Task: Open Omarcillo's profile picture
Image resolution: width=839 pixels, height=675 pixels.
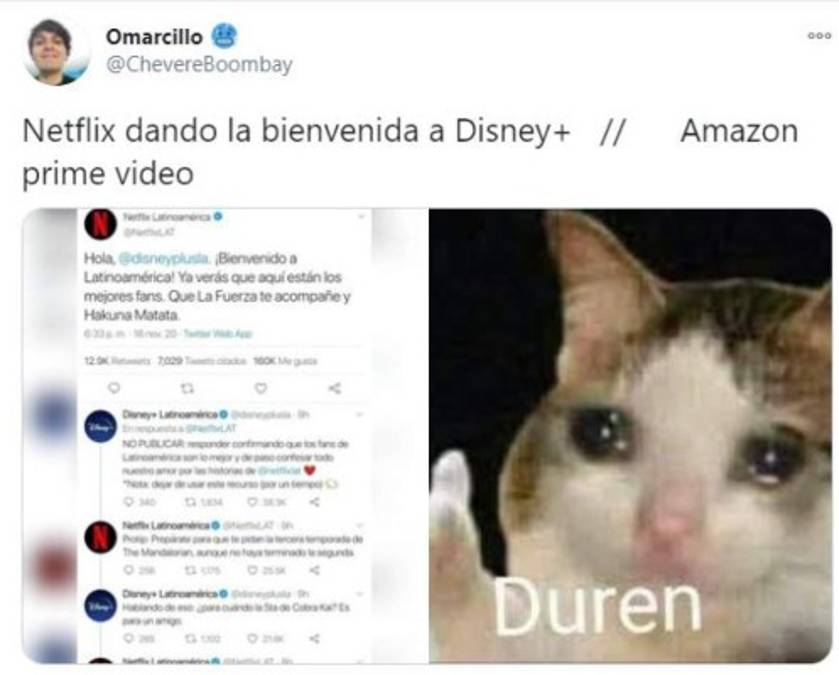Action: (56, 52)
